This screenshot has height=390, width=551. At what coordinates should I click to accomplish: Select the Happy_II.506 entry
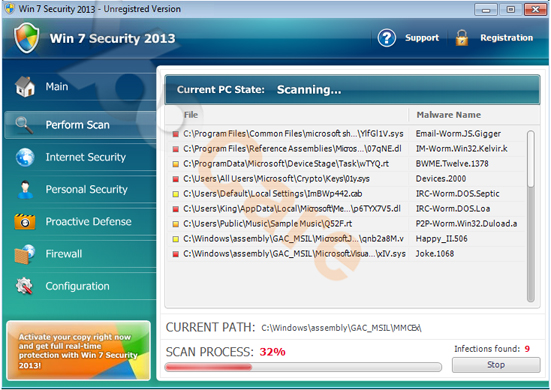coord(441,239)
